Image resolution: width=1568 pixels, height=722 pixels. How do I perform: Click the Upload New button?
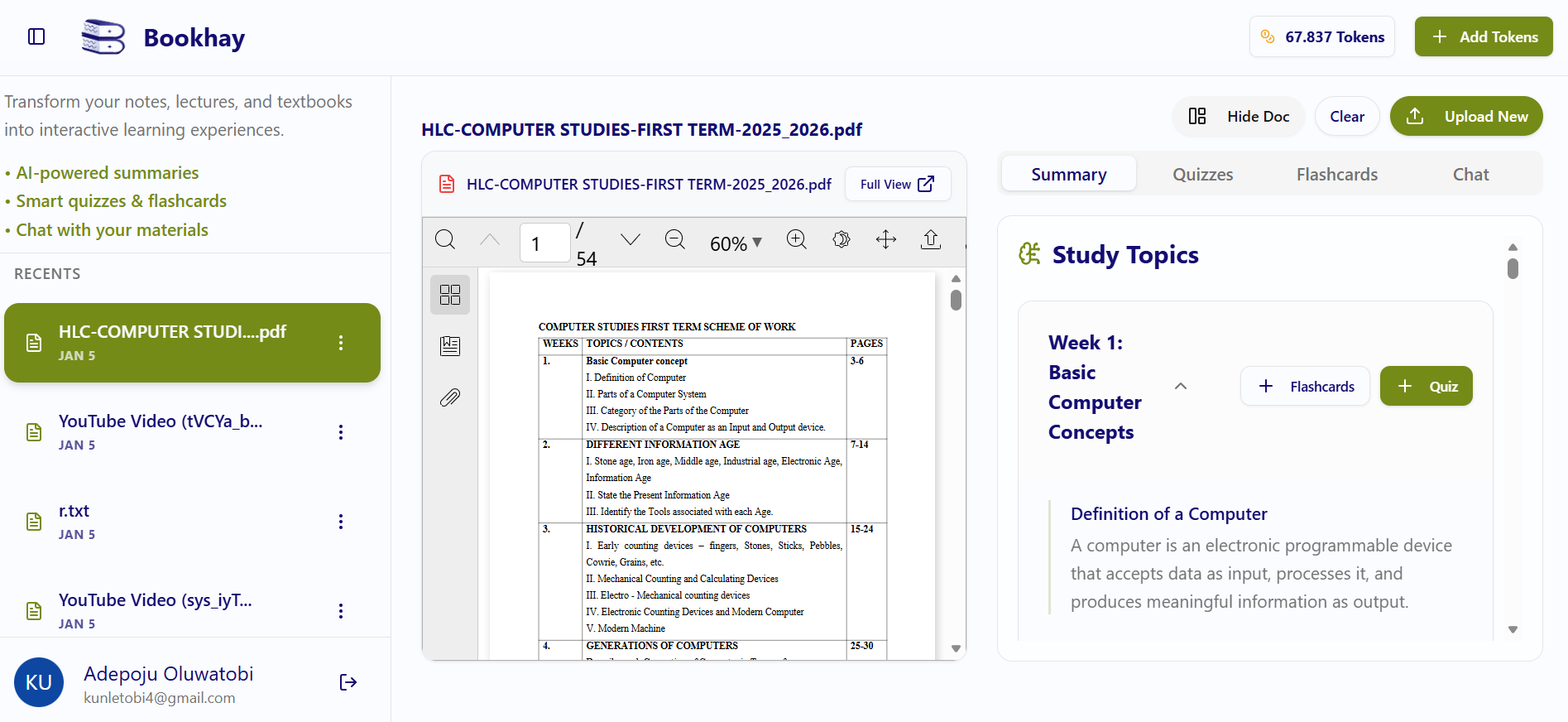1466,117
